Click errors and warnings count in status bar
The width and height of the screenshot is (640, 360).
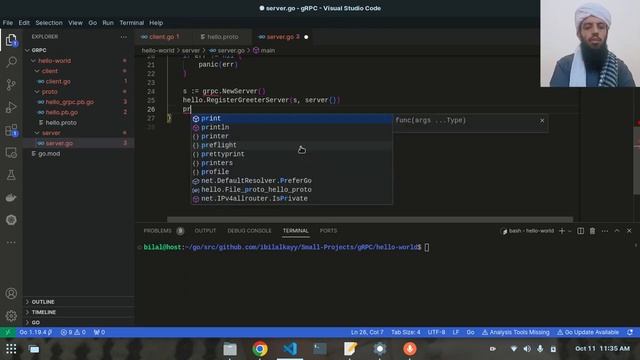click(73, 332)
